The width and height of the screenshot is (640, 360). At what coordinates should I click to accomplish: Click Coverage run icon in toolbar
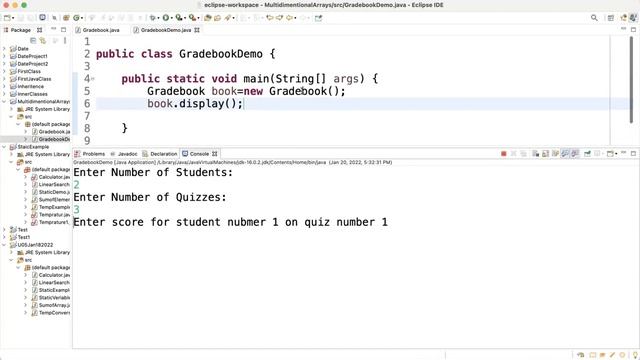tap(179, 18)
